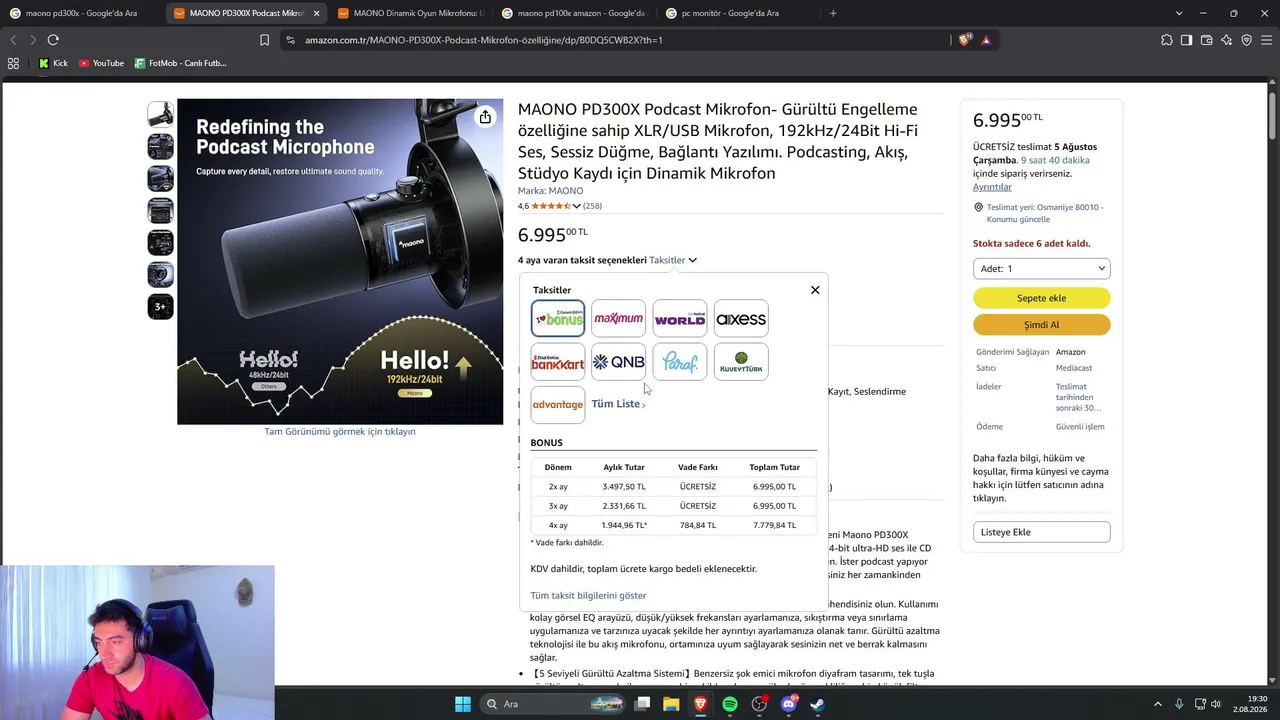Add the microphone to cart with Sepete ekle

coord(1041,298)
